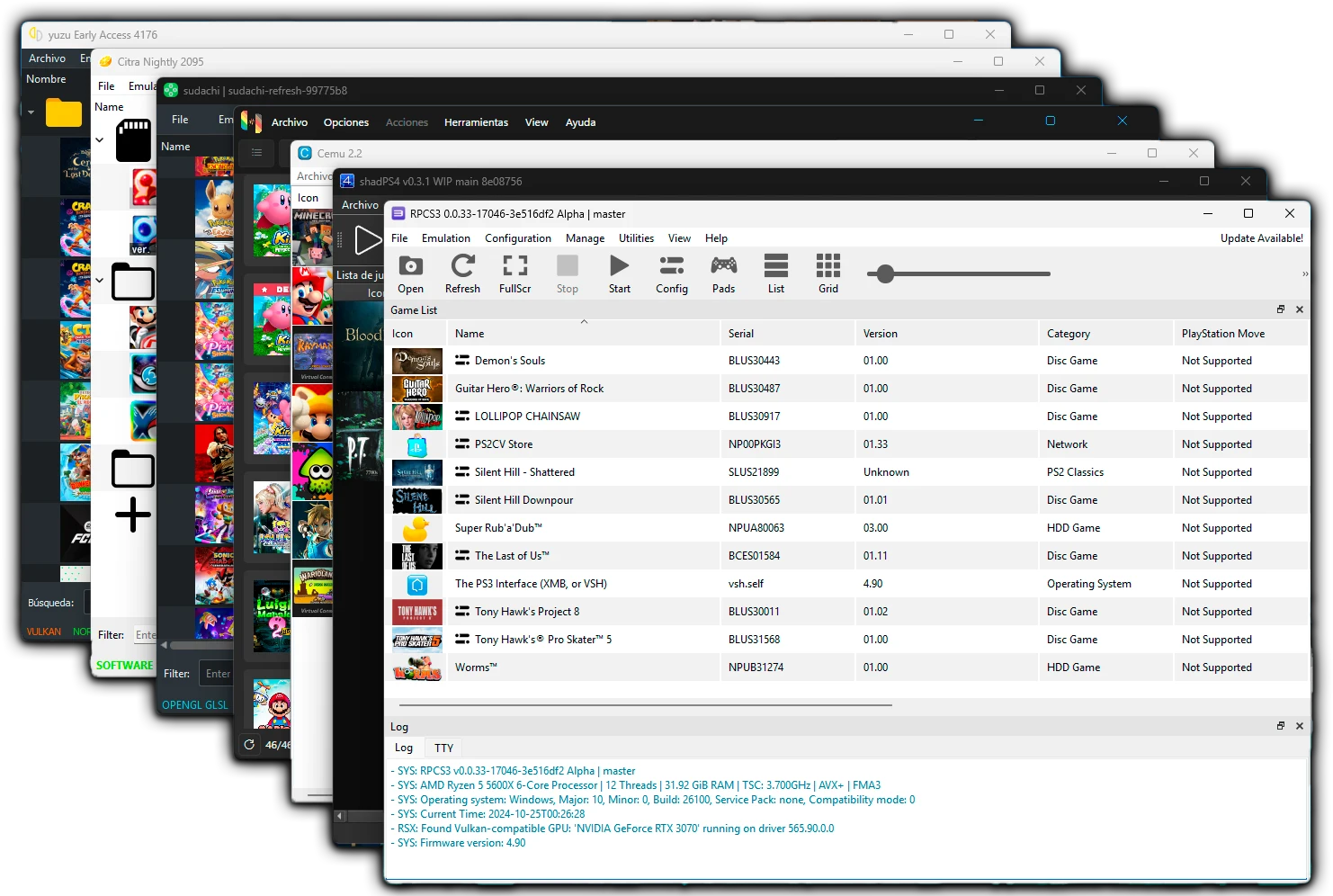
Task: Click Tony Hawk's Pro Skater 5 icon
Action: tap(417, 640)
